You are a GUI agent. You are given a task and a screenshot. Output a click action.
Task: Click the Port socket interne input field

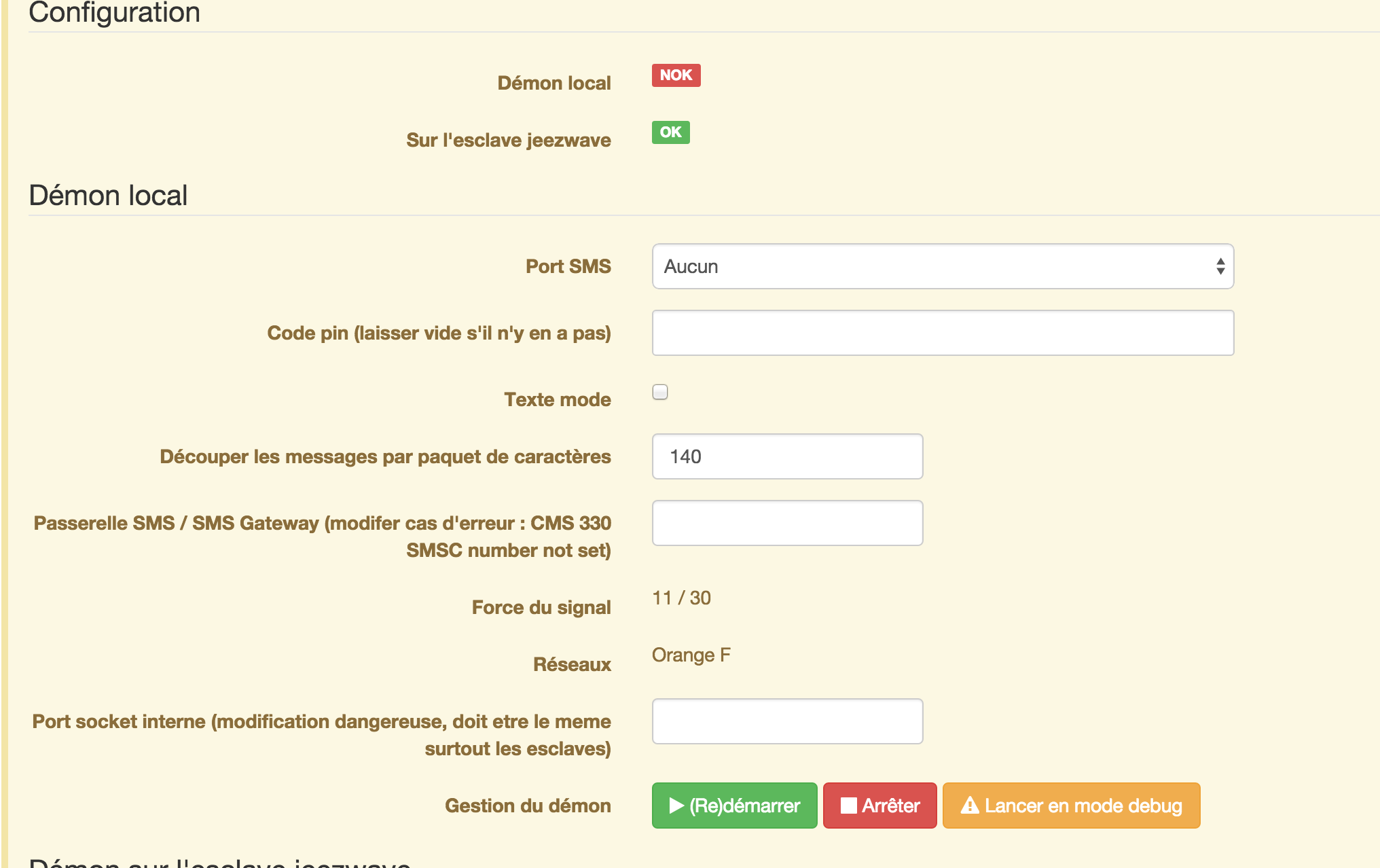tap(787, 721)
